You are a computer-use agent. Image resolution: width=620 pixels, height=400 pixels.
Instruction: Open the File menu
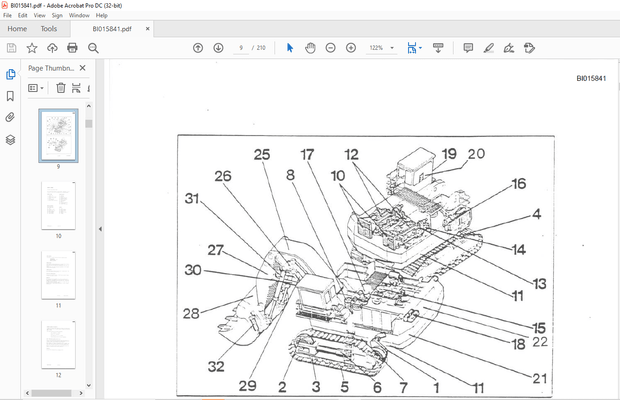click(8, 15)
